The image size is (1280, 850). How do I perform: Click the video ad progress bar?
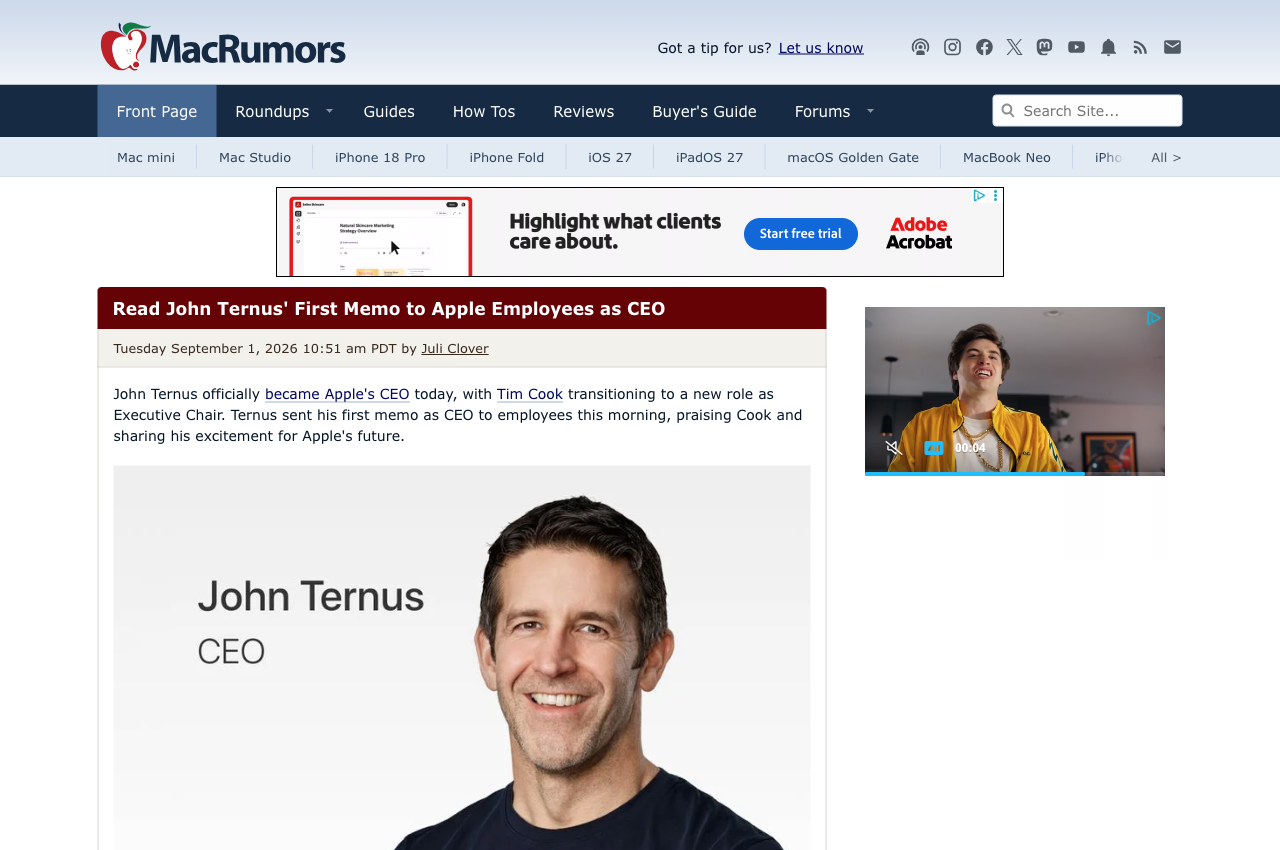[1015, 473]
